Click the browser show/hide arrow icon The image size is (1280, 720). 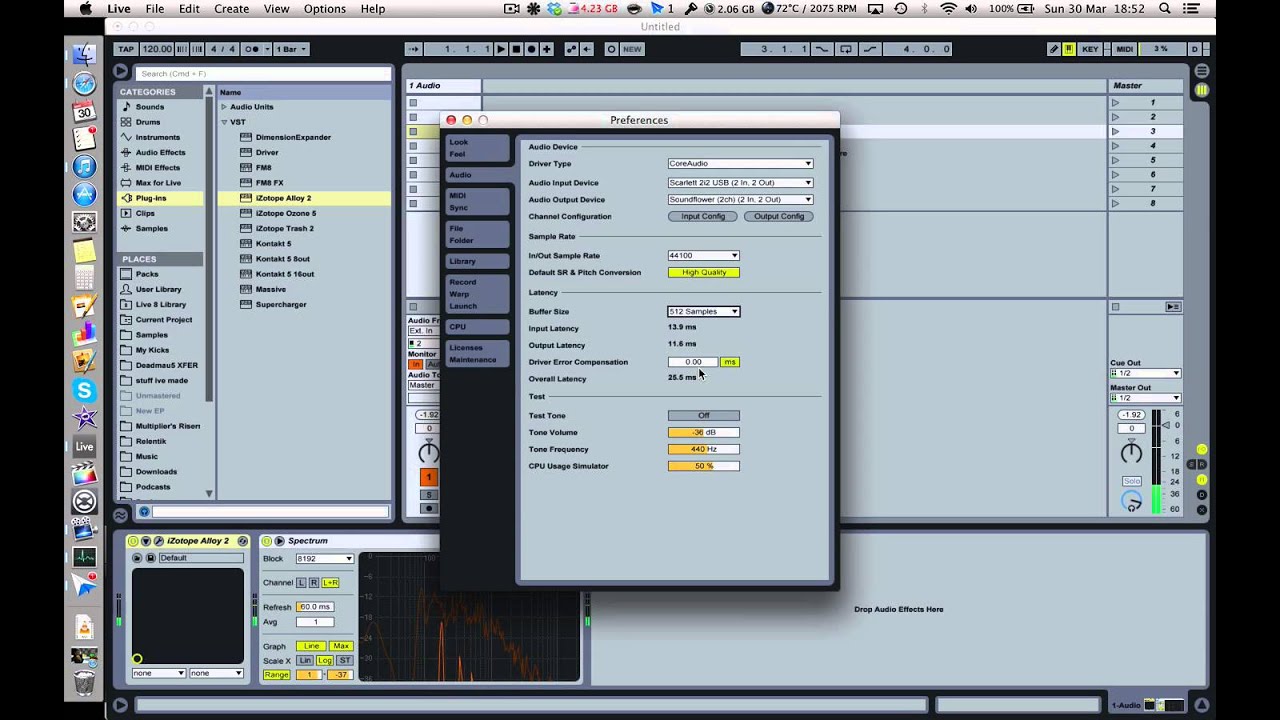tap(121, 72)
